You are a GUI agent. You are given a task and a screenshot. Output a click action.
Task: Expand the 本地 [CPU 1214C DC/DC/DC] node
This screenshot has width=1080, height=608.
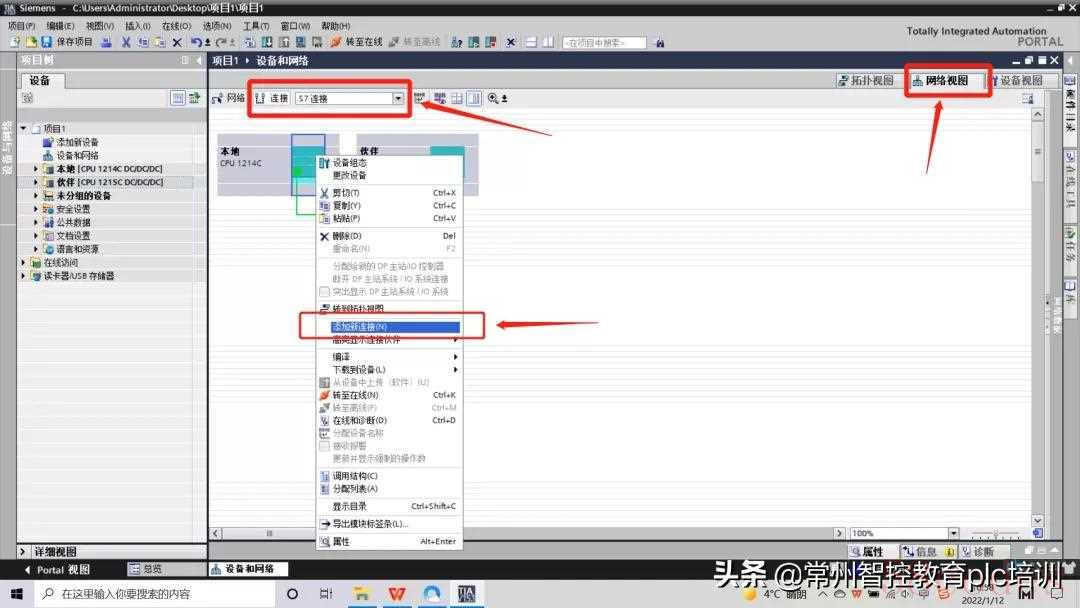click(x=36, y=169)
